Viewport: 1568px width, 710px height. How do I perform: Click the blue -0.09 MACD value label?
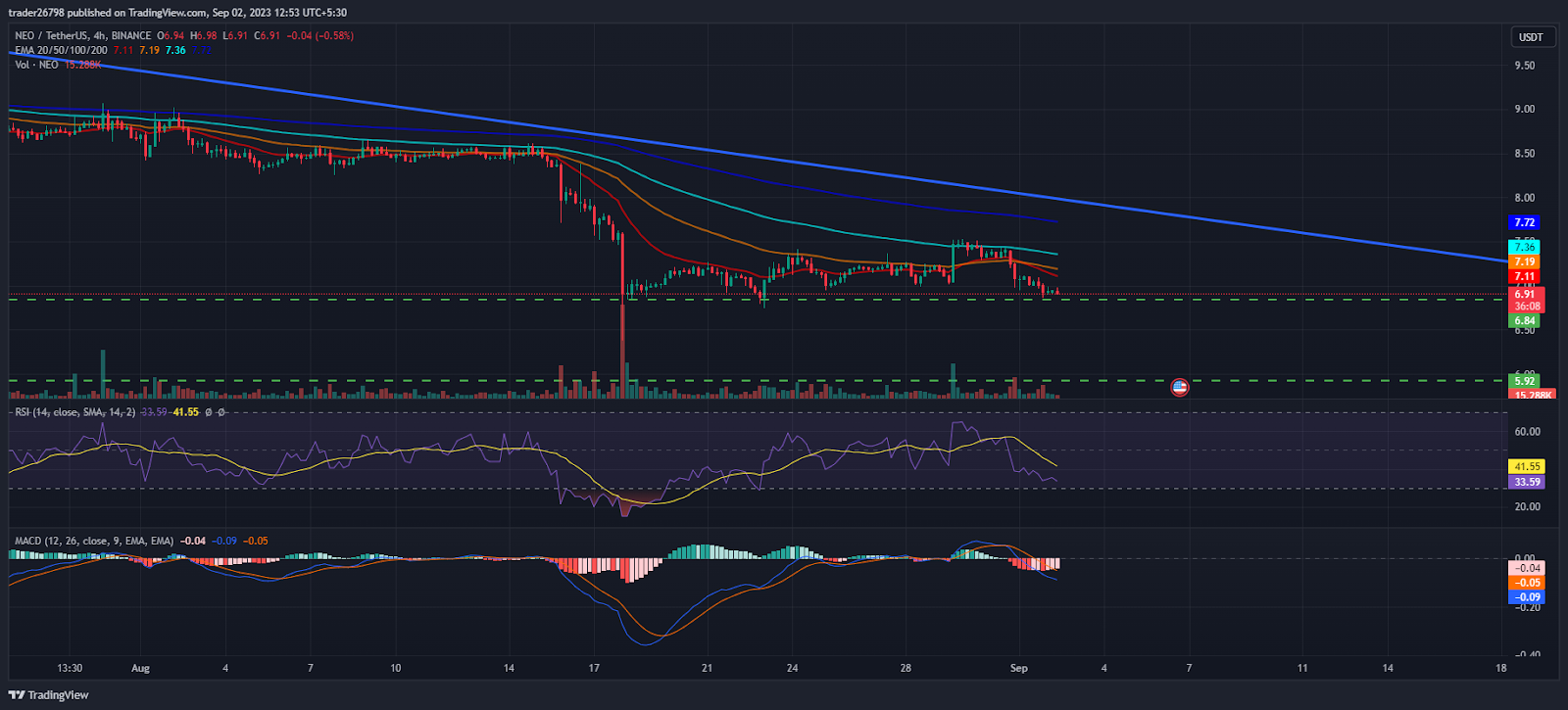point(1527,597)
